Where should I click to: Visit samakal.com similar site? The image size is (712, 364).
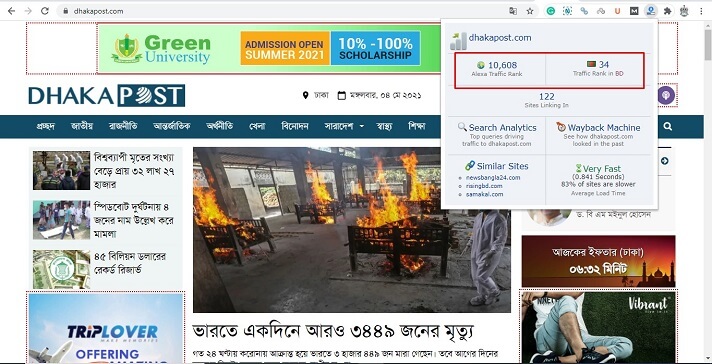point(485,194)
